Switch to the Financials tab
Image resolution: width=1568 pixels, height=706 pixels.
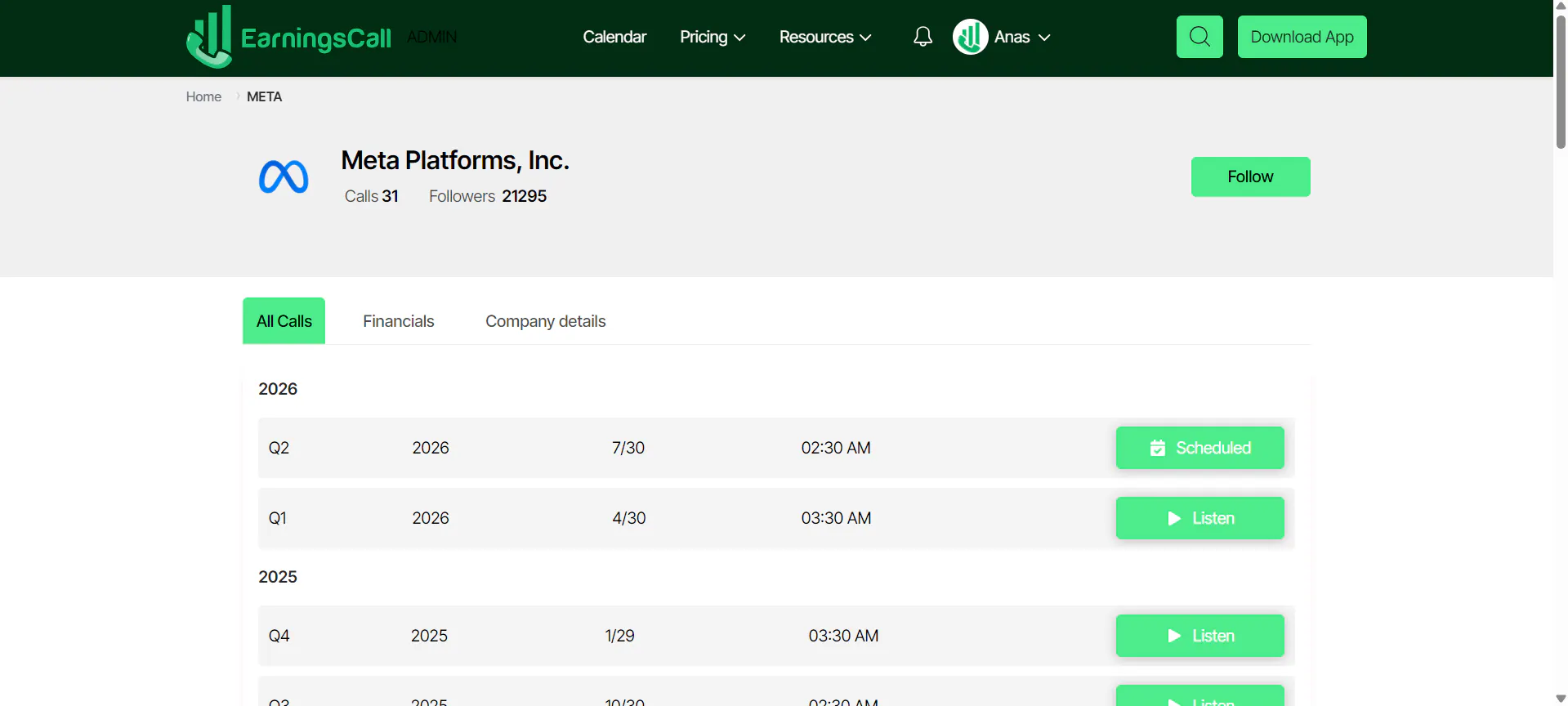click(x=399, y=321)
